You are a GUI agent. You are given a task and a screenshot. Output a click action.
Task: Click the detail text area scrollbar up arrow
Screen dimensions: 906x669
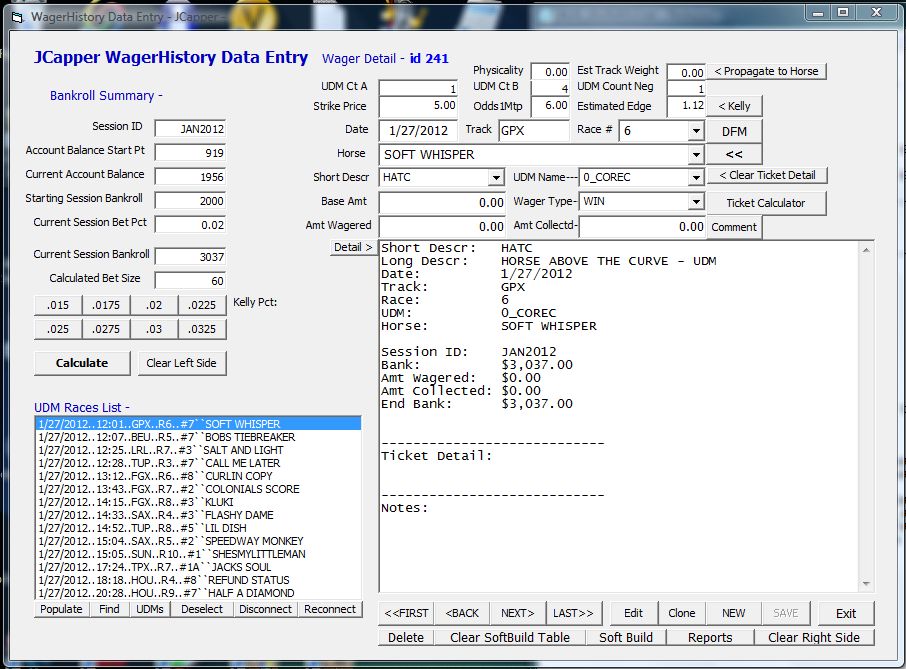(x=866, y=250)
